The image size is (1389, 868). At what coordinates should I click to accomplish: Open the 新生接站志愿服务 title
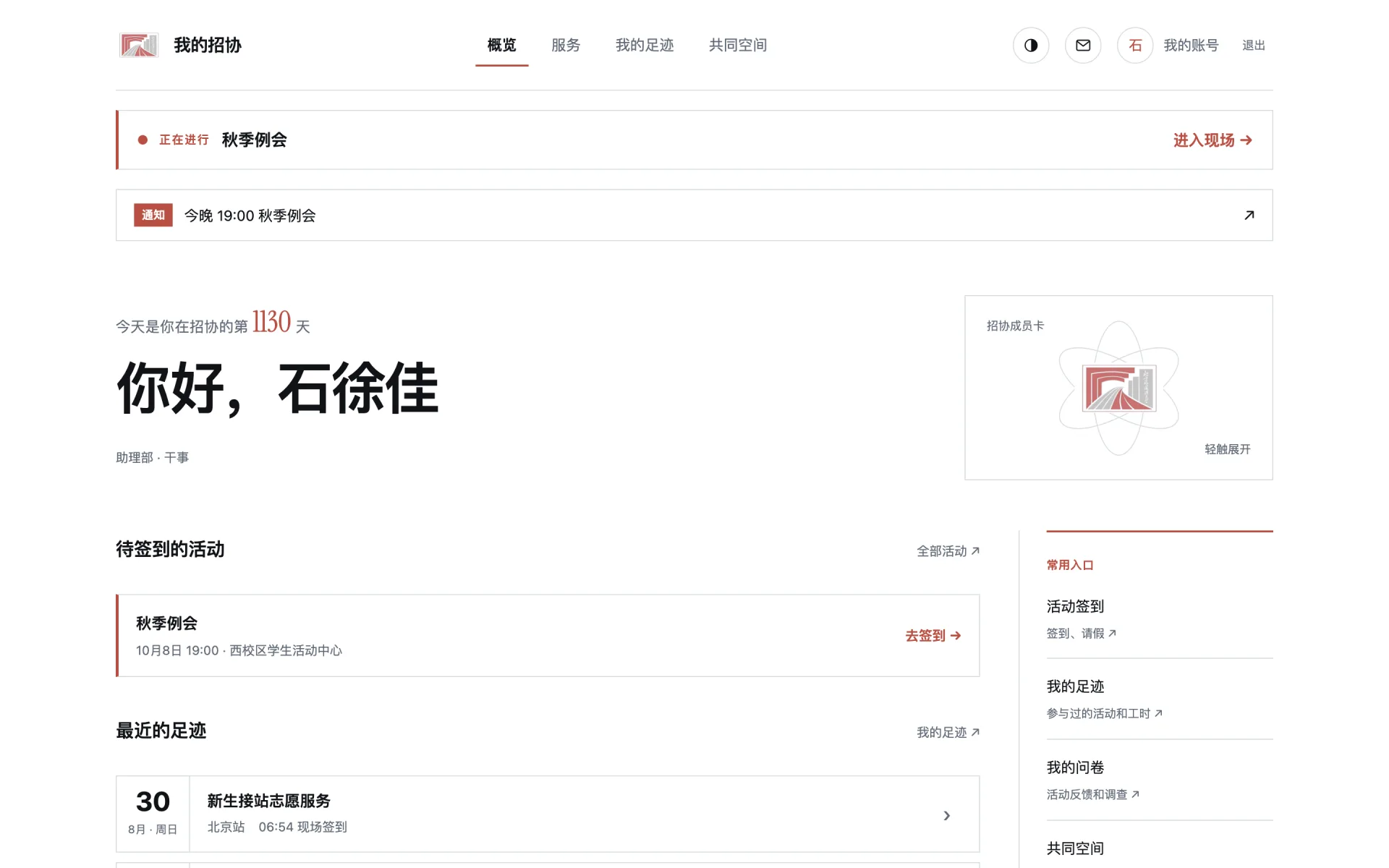(x=269, y=801)
